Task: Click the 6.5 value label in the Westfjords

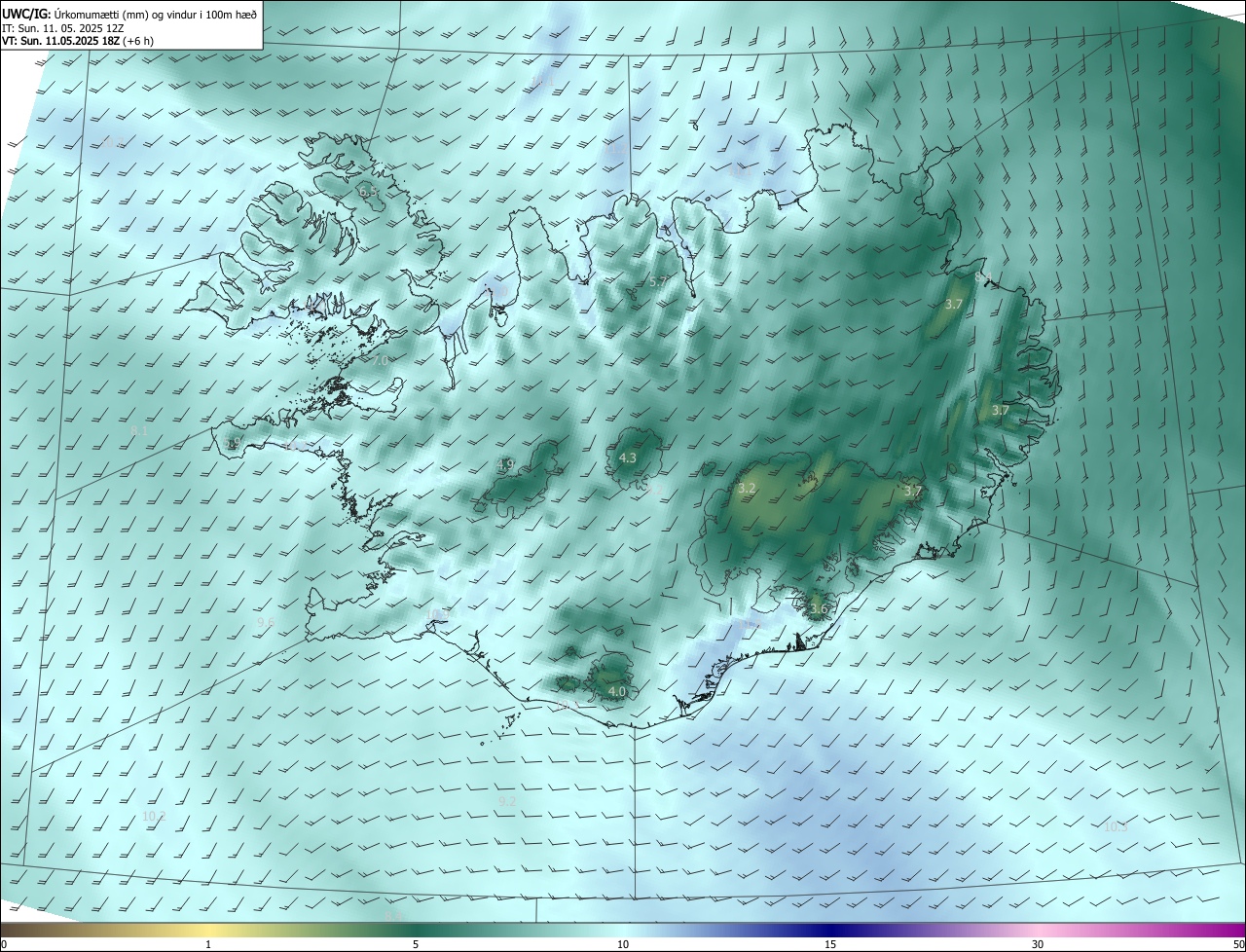Action: [369, 192]
